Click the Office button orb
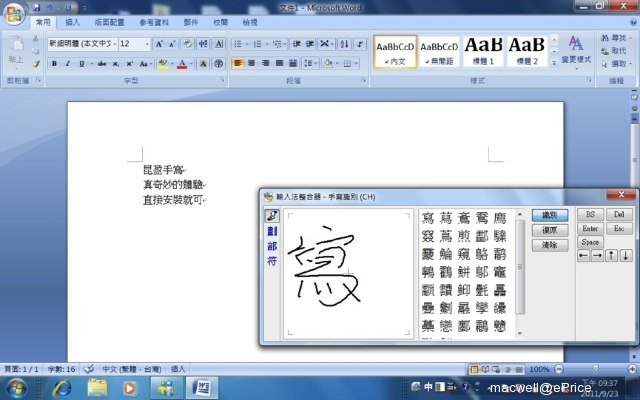Image resolution: width=640 pixels, height=400 pixels. point(15,14)
